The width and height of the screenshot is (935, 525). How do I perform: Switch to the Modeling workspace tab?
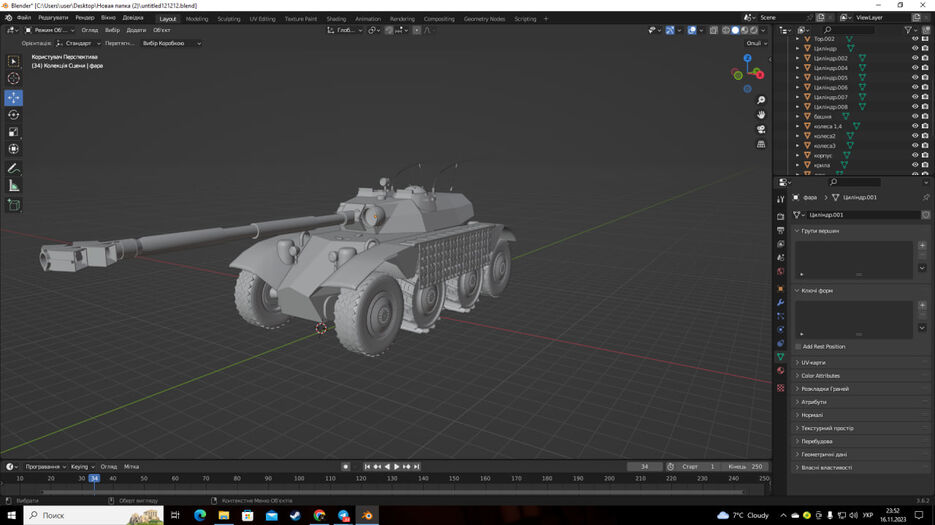point(197,18)
